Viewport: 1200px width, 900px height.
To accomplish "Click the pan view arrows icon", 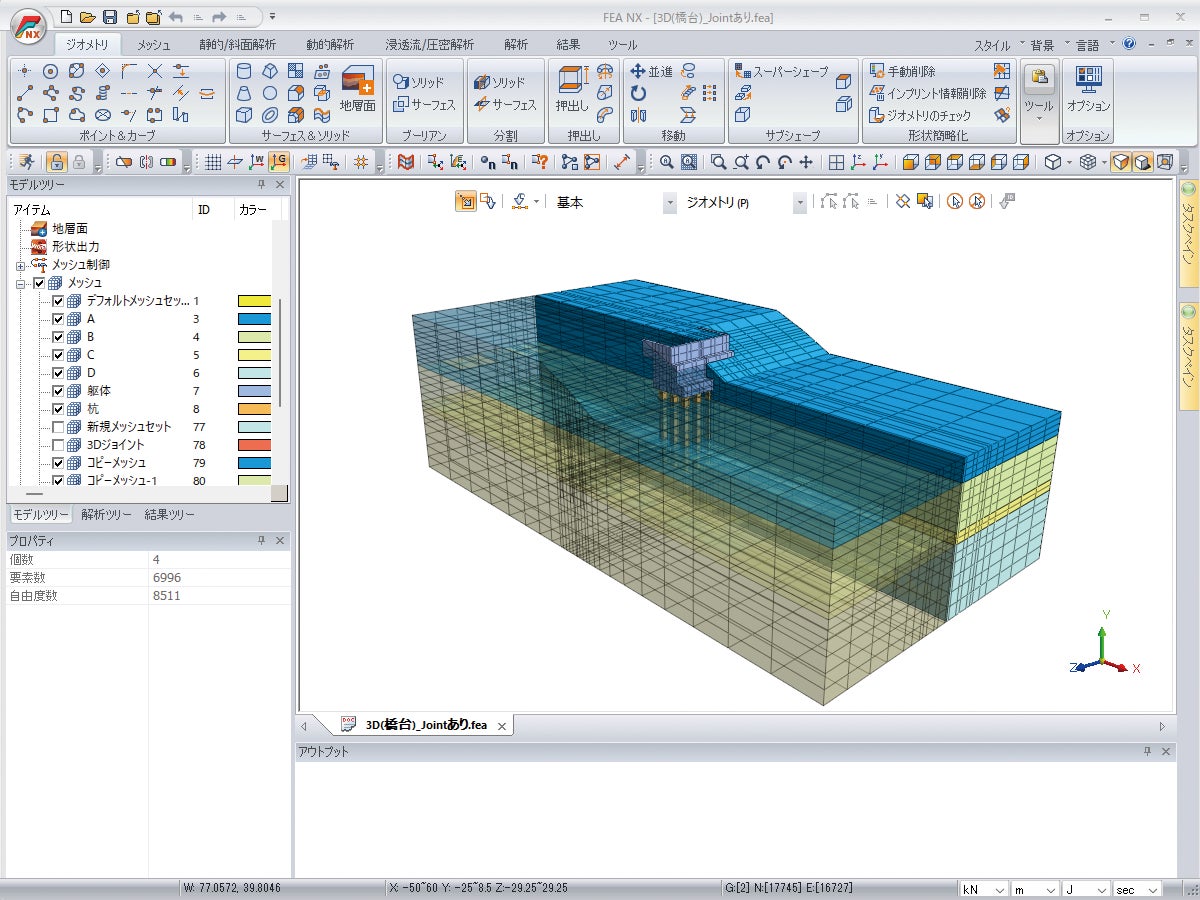I will 806,162.
